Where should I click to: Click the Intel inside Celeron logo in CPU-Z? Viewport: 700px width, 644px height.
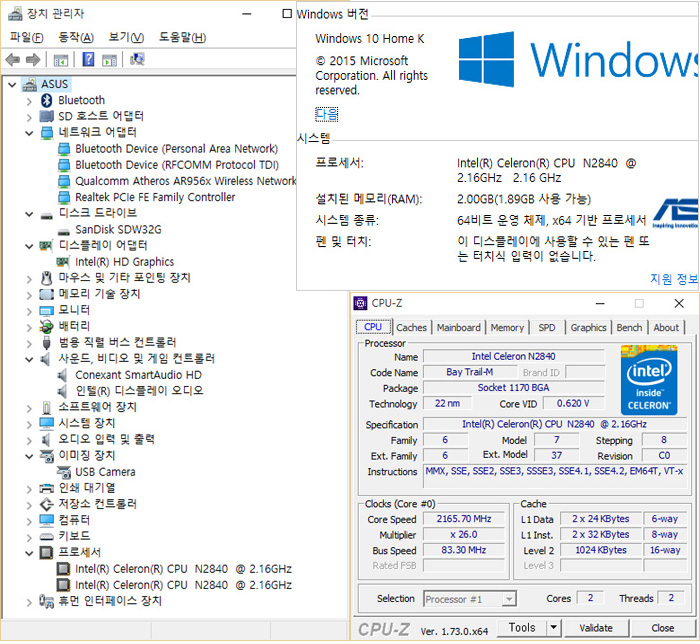[649, 380]
